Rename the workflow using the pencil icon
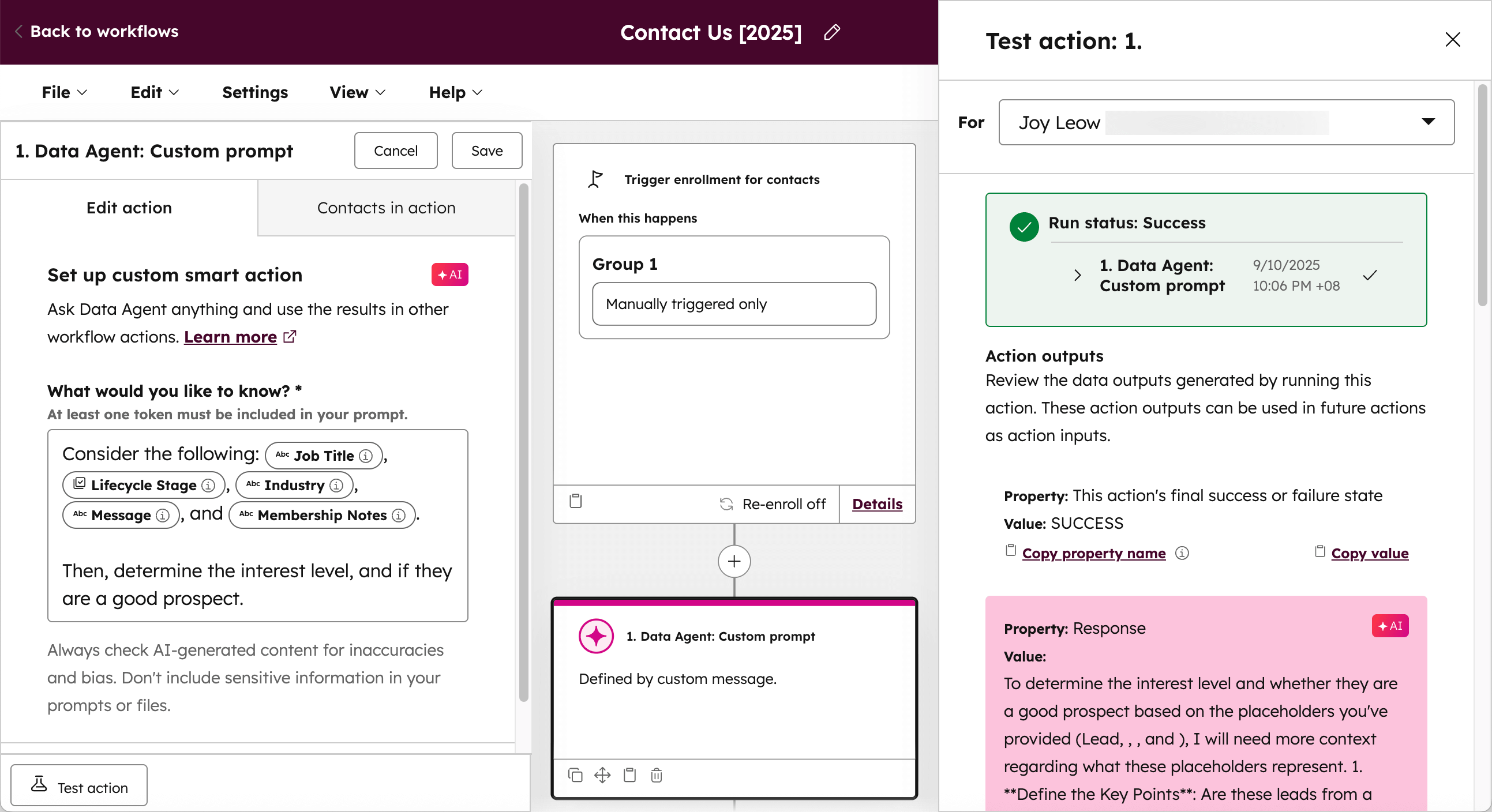This screenshot has height=812, width=1492. tap(833, 32)
